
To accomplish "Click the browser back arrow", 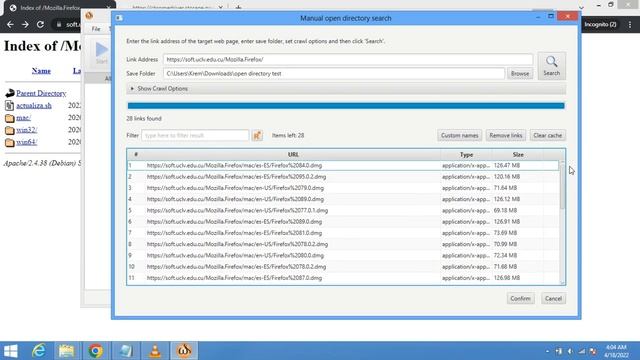I will point(10,24).
